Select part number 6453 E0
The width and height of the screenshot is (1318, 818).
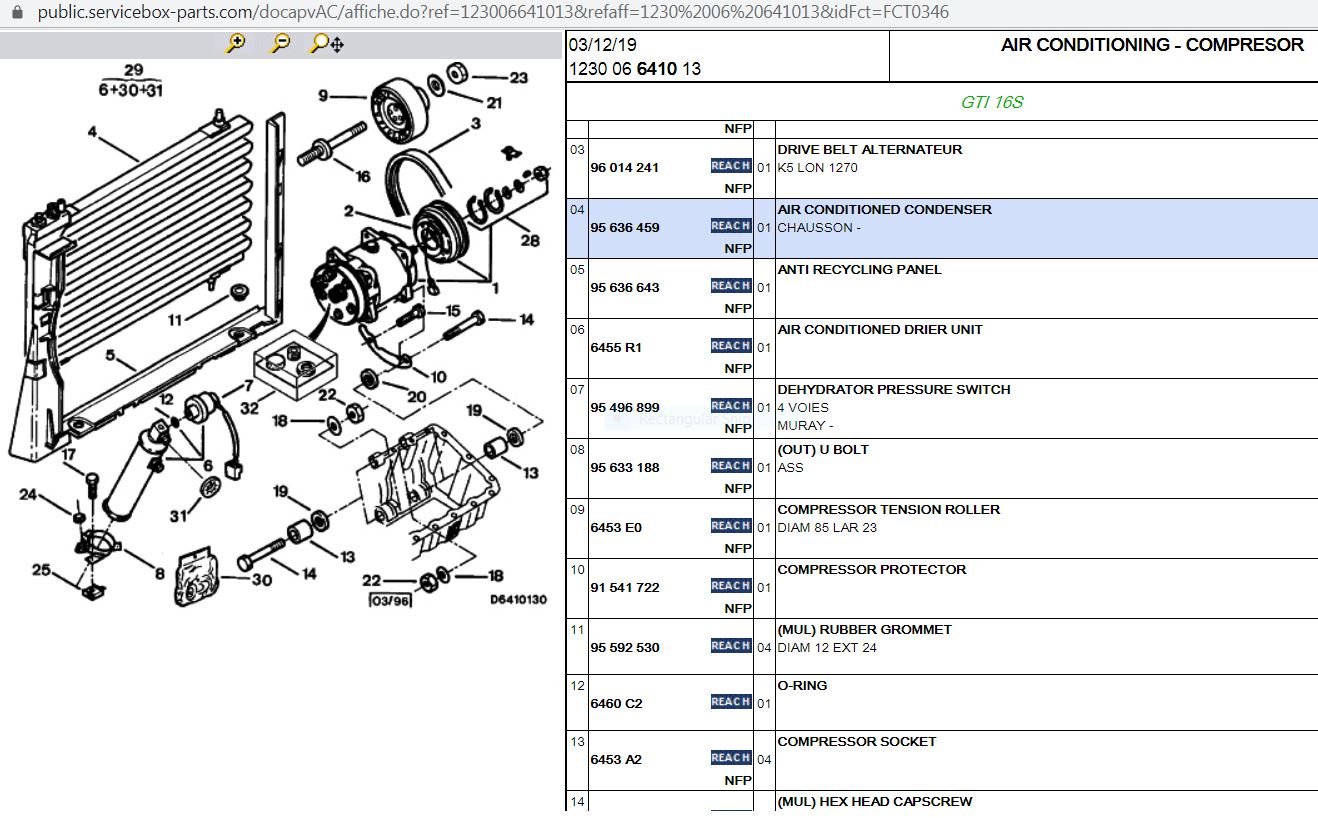pyautogui.click(x=616, y=528)
